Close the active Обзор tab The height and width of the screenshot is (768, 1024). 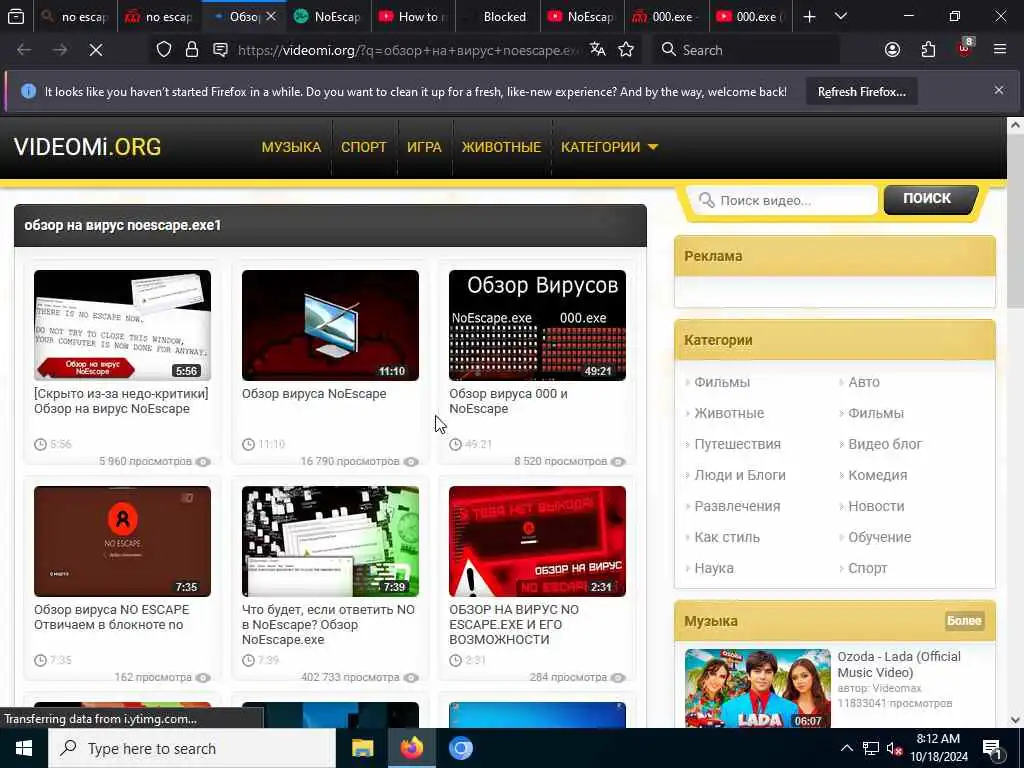(x=271, y=16)
